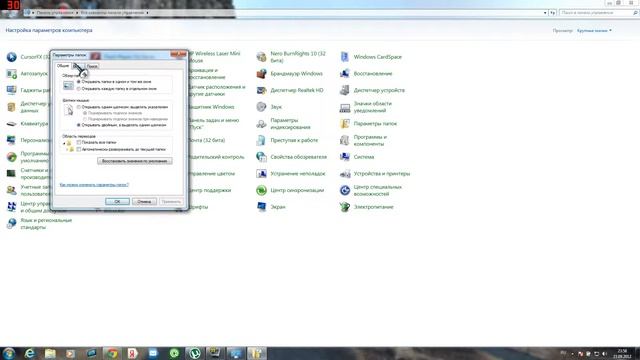Open Windows Media Player from taskbar
640x360 pixels.
click(x=71, y=353)
